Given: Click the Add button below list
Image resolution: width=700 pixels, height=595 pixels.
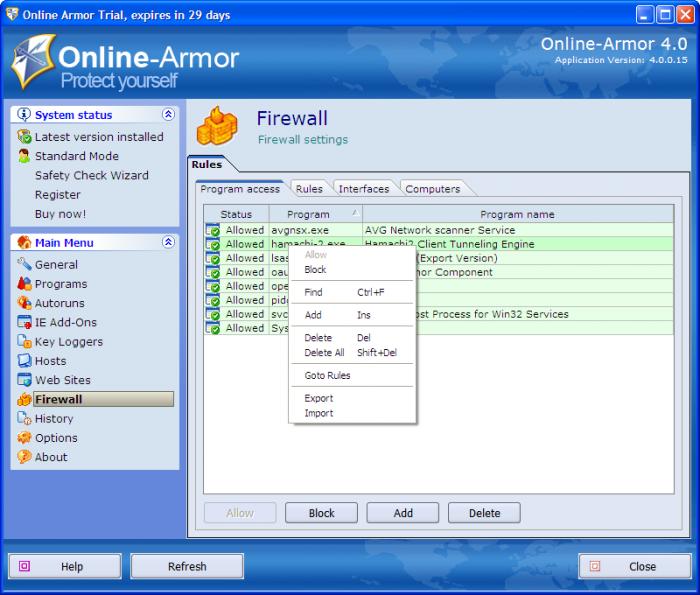Looking at the screenshot, I should pyautogui.click(x=403, y=513).
